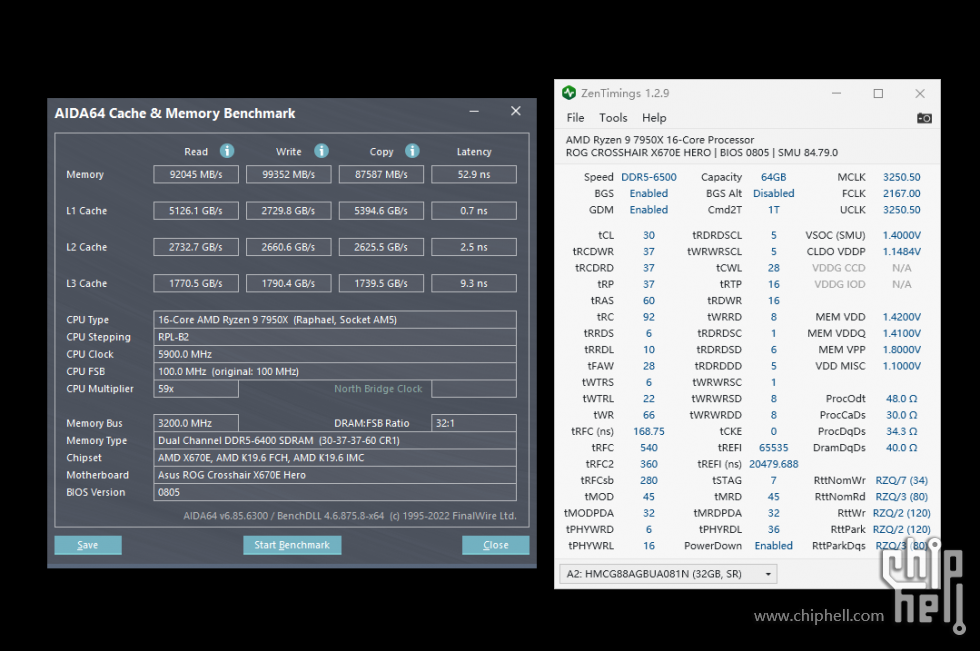Click the ZenTimings camera screenshot icon
This screenshot has width=980, height=651.
924,118
